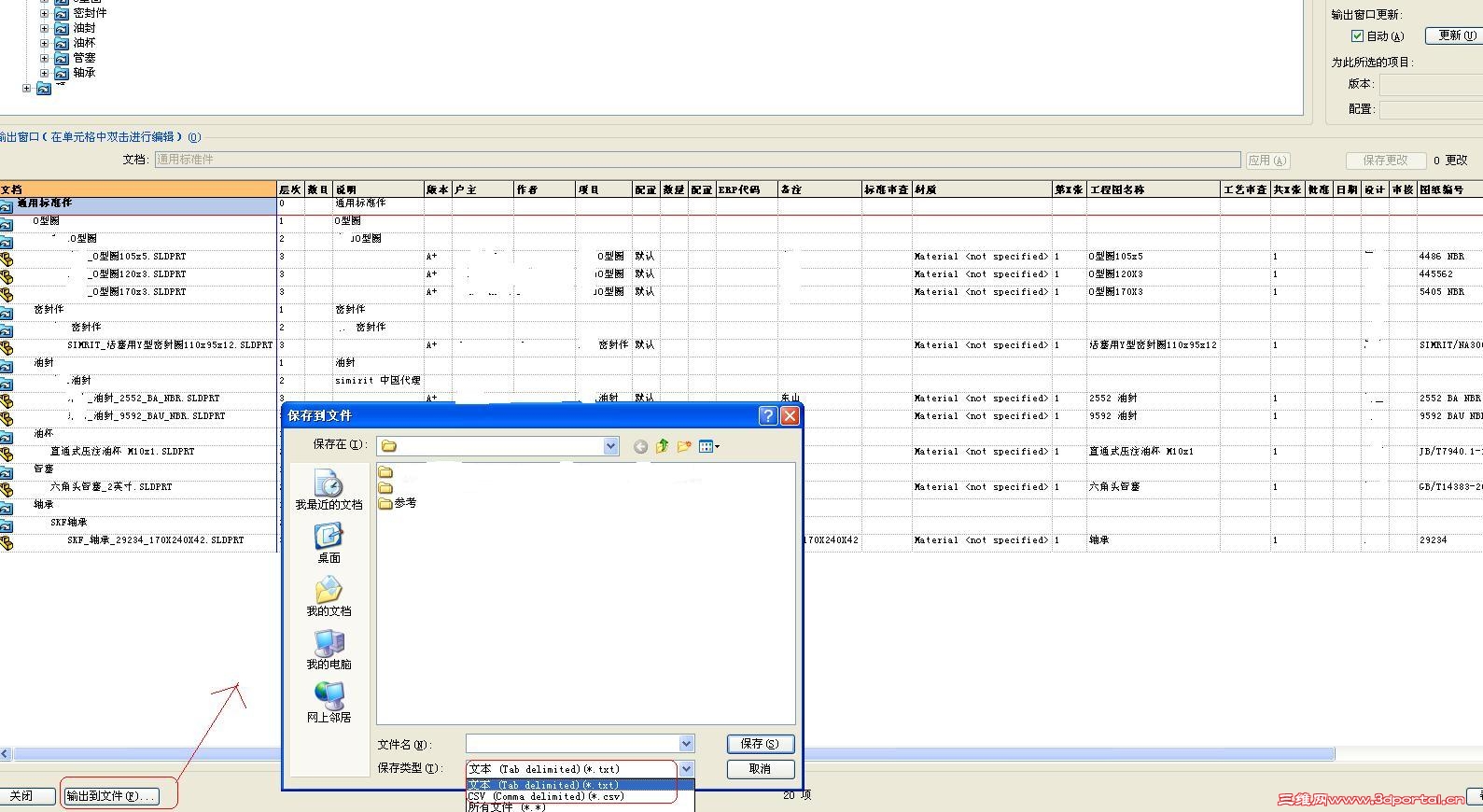This screenshot has width=1483, height=812.
Task: Click part icon of SKF_轴承_29234 row
Action: (7, 543)
